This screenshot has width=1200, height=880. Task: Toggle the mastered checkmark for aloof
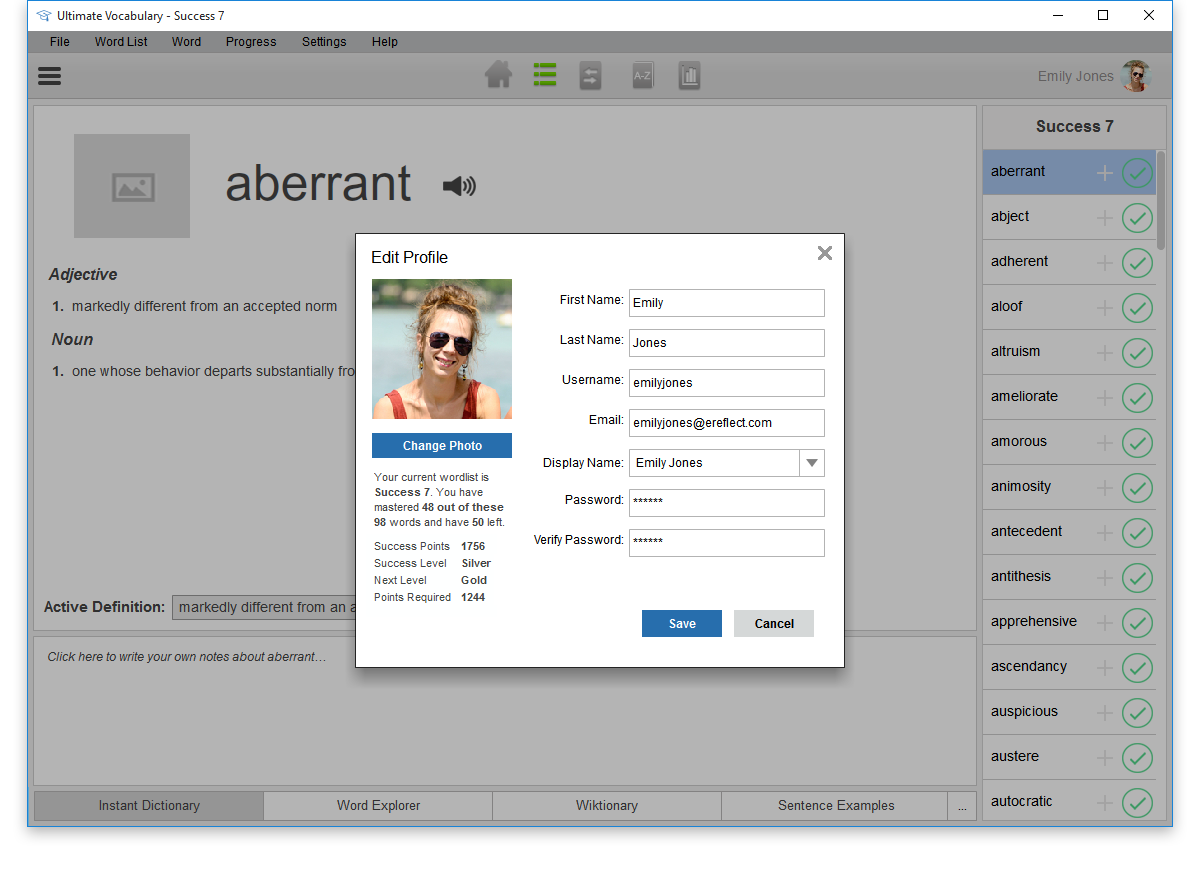pyautogui.click(x=1137, y=308)
